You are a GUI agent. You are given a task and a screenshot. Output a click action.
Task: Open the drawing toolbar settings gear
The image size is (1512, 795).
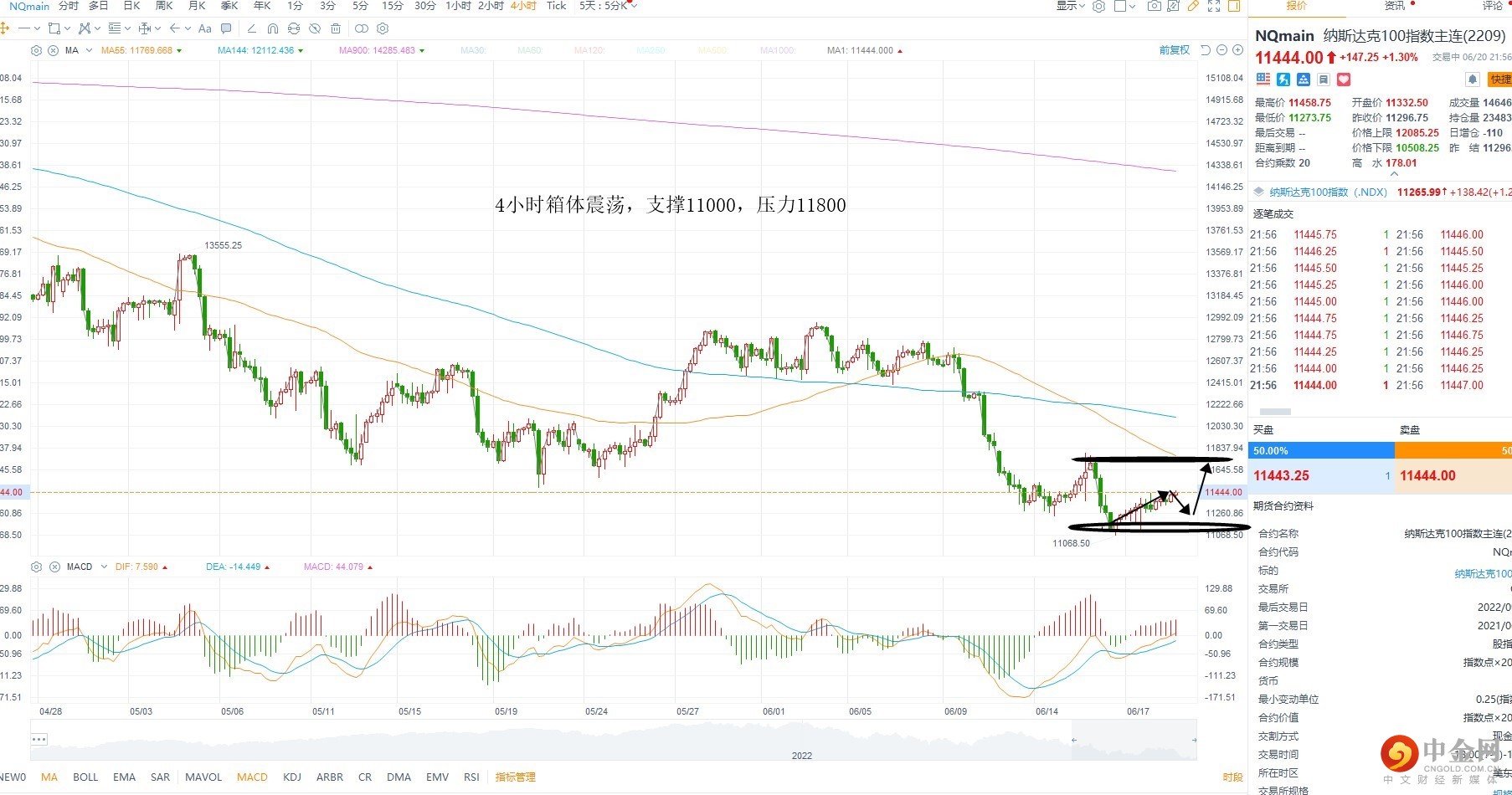pos(383,28)
